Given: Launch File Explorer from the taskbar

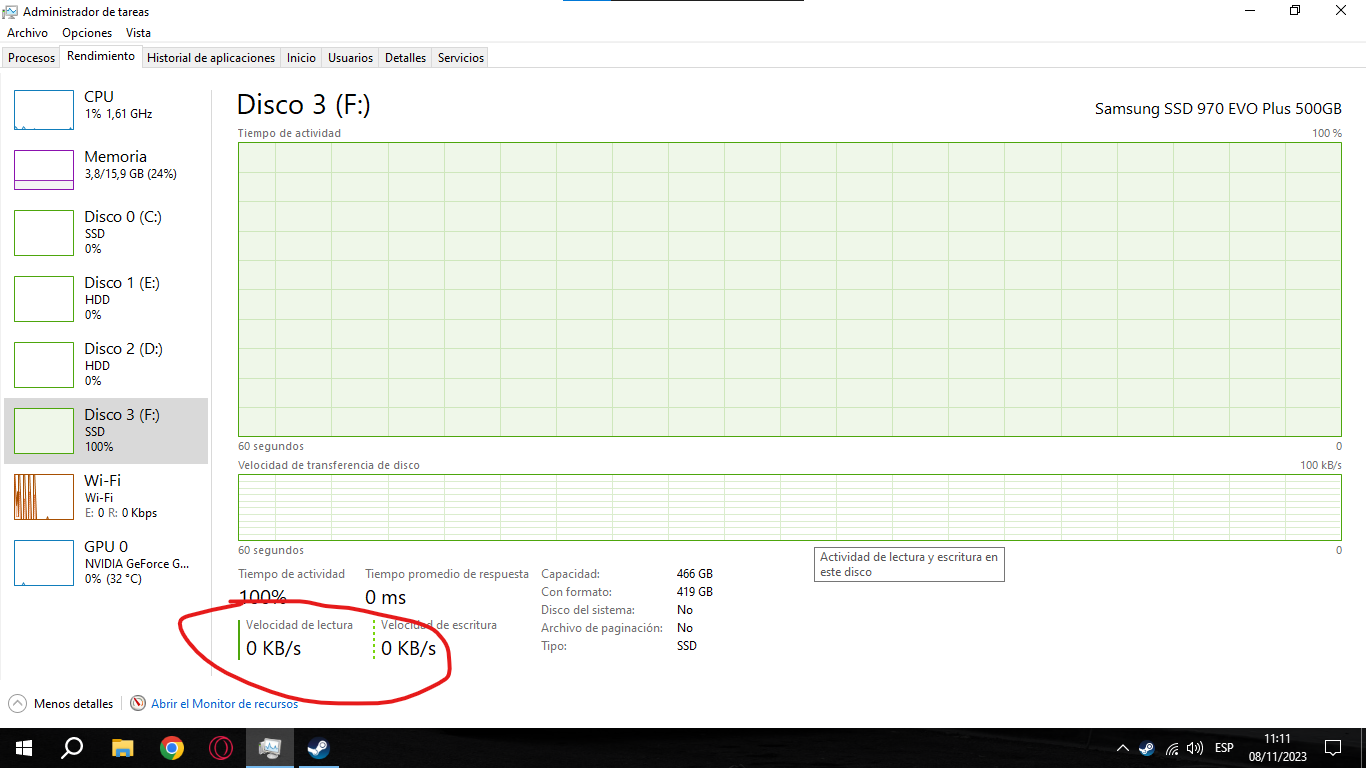Looking at the screenshot, I should 122,748.
